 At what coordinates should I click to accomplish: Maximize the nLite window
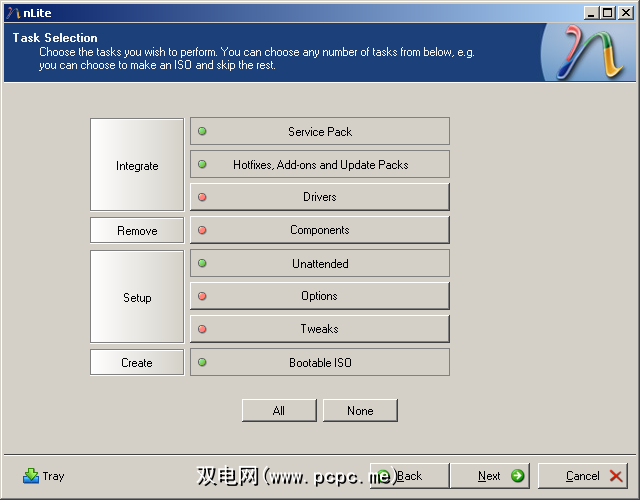(x=607, y=13)
